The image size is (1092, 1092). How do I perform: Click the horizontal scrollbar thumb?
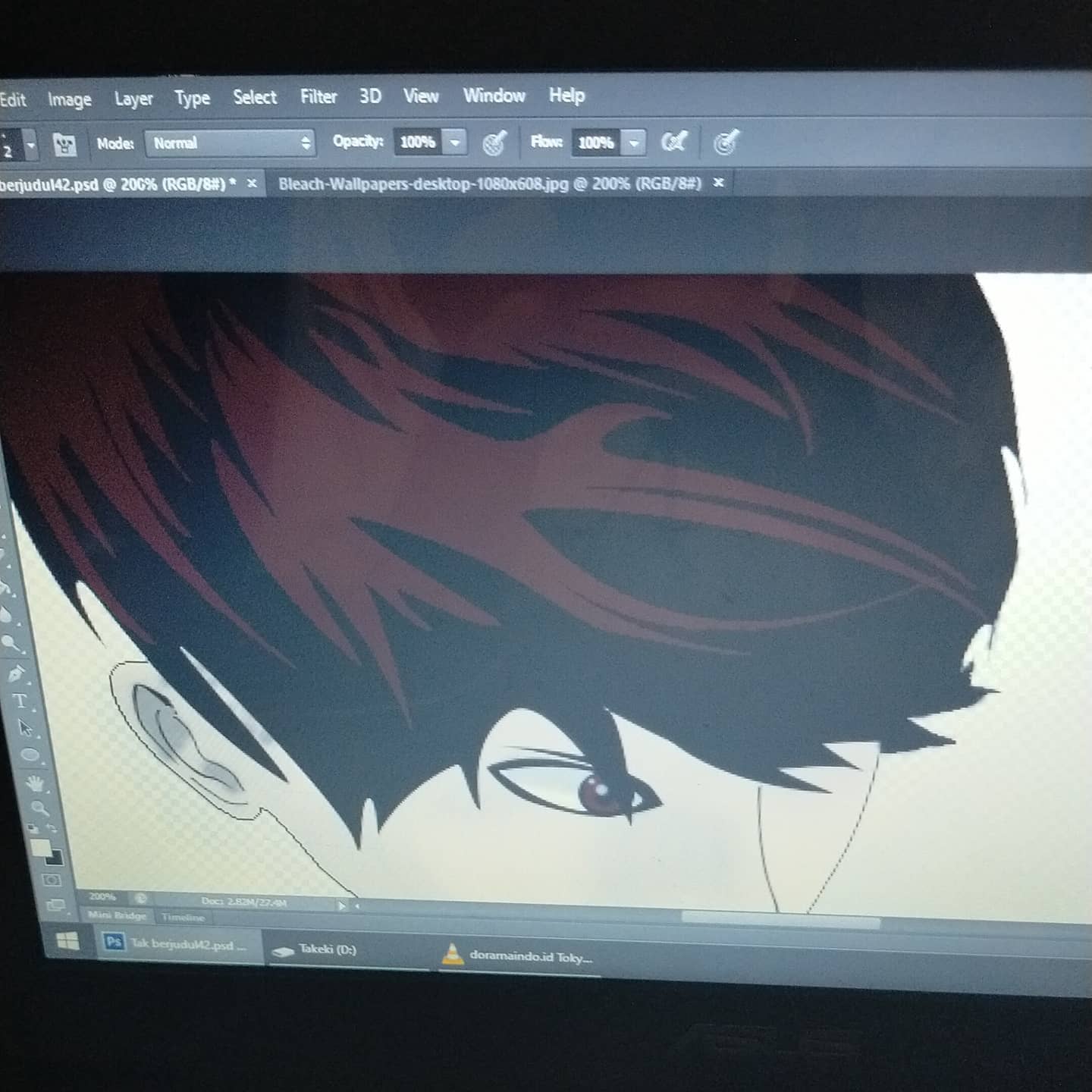pyautogui.click(x=781, y=919)
